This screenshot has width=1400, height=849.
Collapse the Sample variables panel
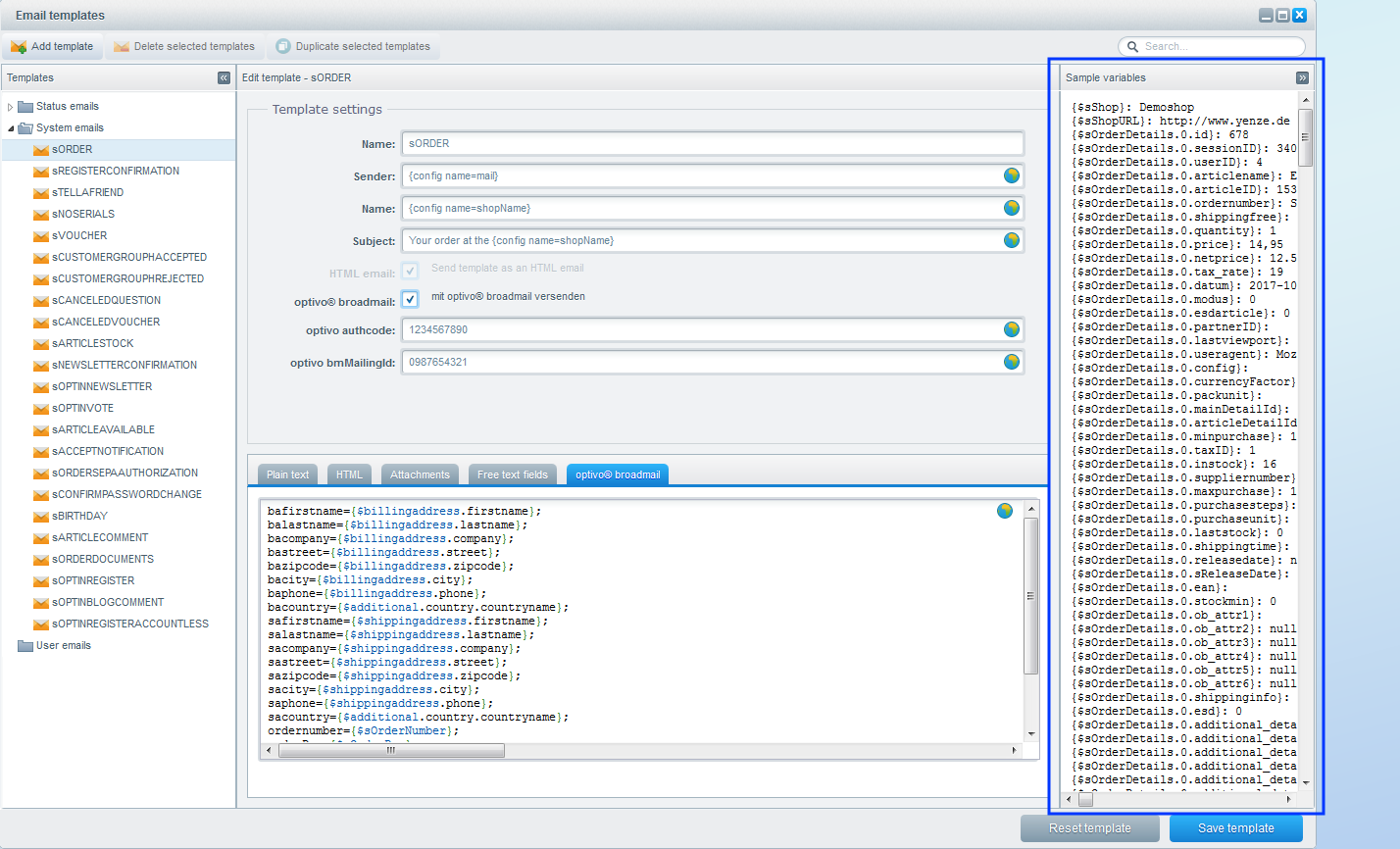tap(1302, 77)
